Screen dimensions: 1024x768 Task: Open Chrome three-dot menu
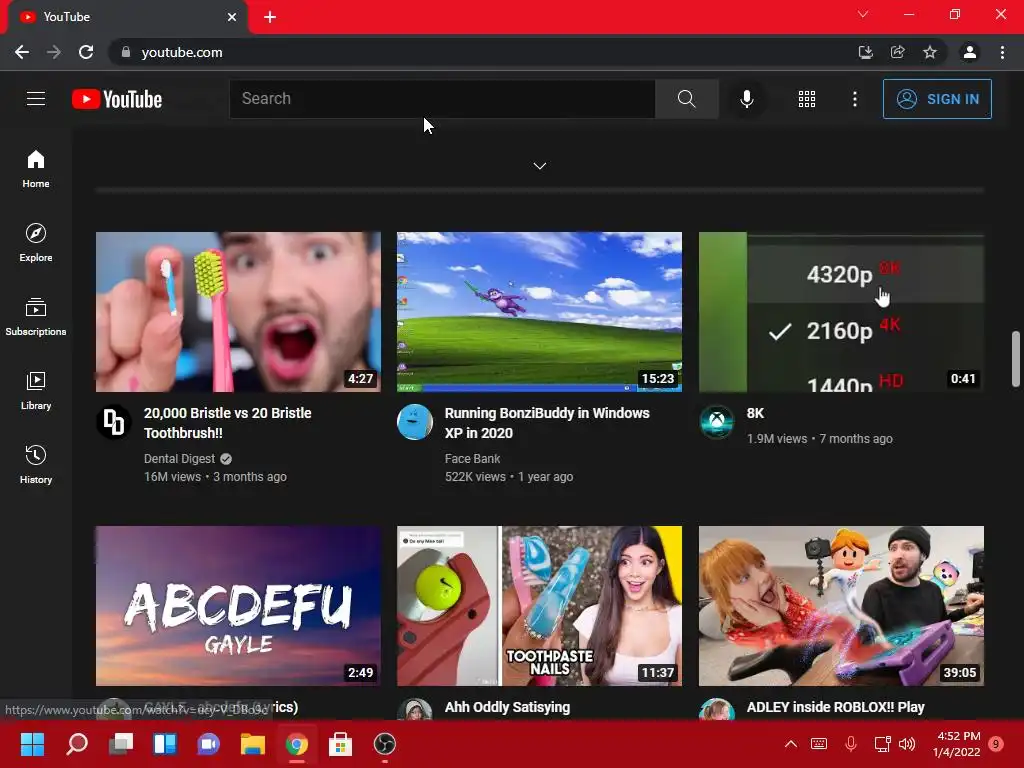1002,52
